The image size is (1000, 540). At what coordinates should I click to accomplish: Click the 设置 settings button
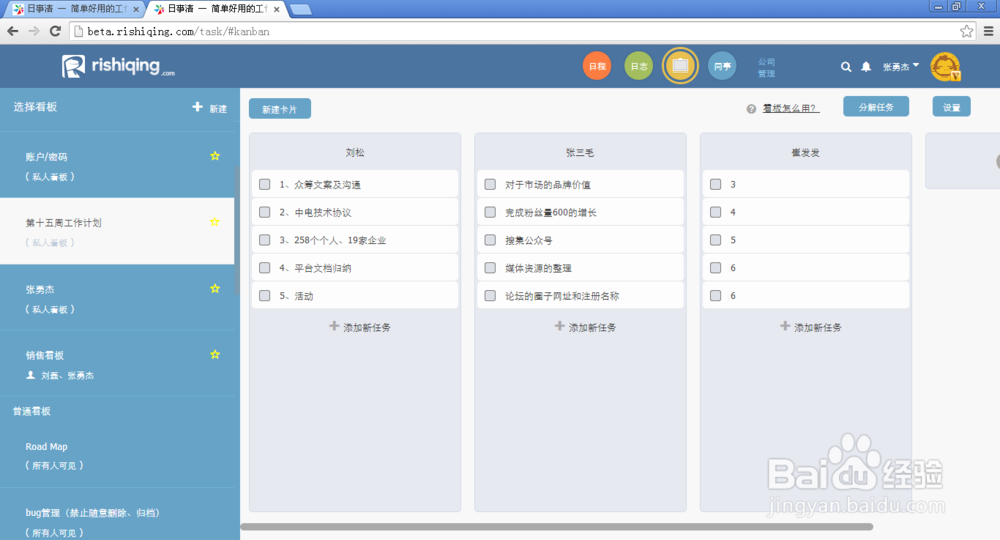(952, 106)
